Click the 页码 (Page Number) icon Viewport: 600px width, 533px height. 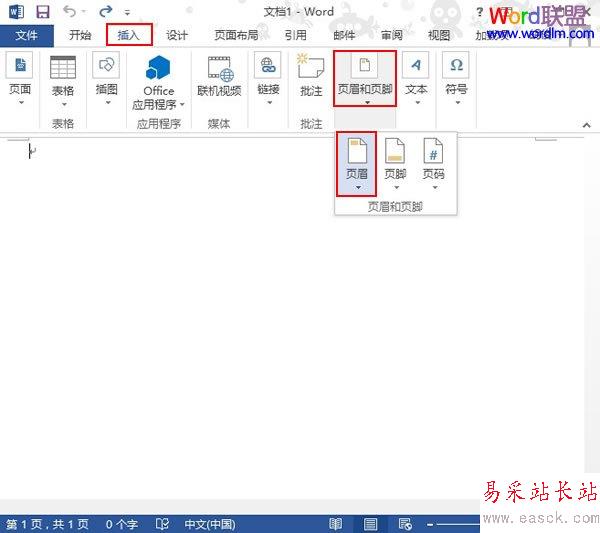click(x=433, y=151)
